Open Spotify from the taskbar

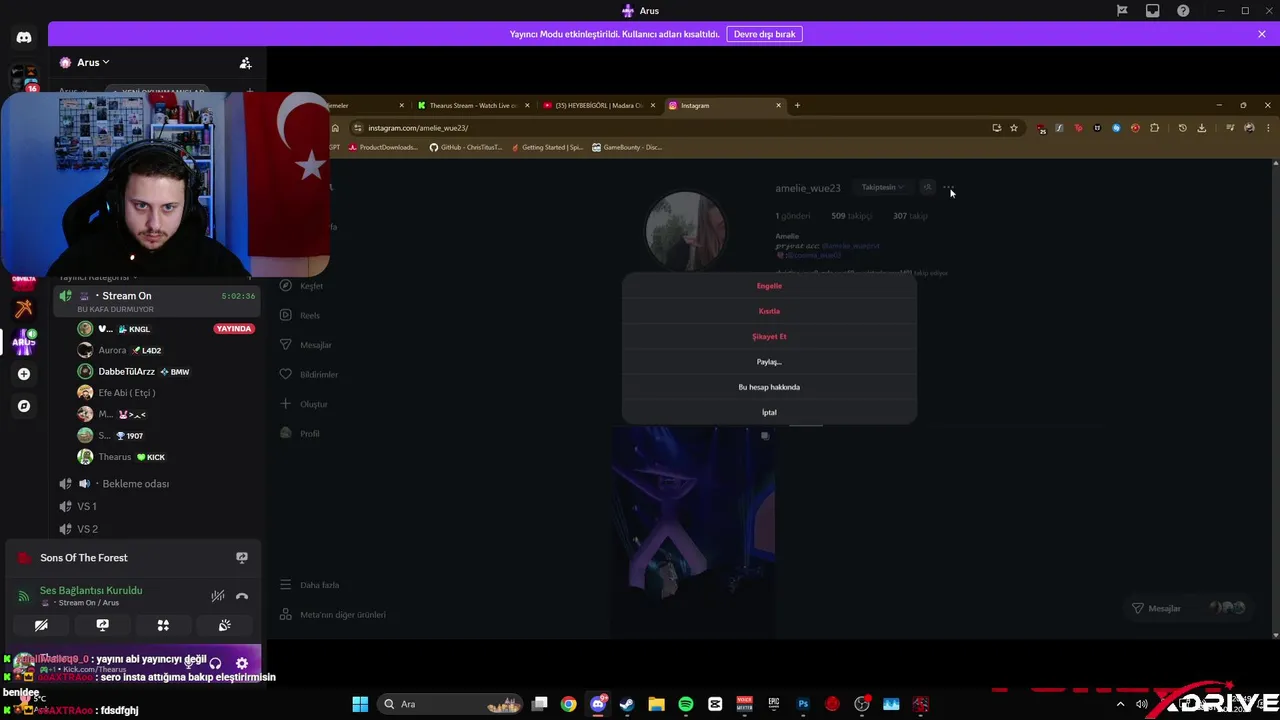click(686, 704)
